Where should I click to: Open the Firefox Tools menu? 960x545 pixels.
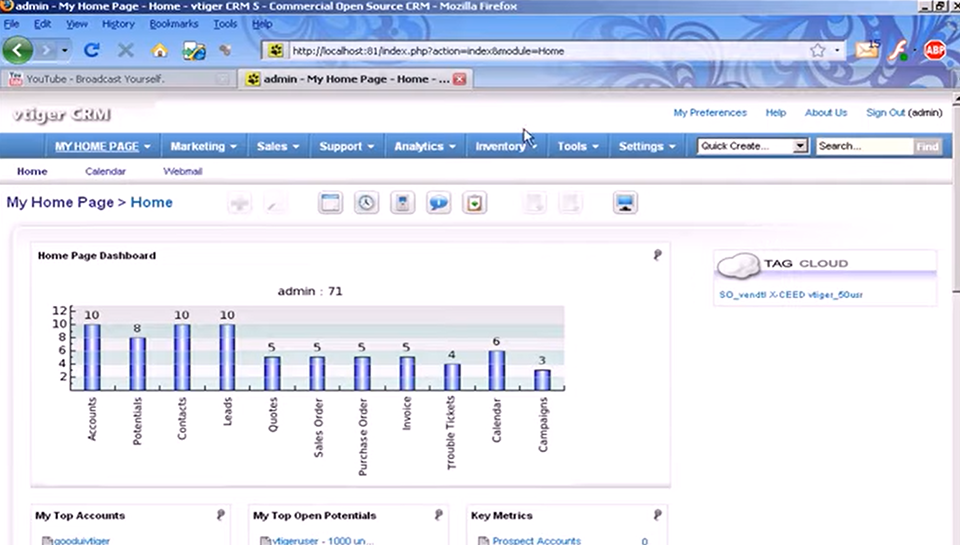[225, 24]
